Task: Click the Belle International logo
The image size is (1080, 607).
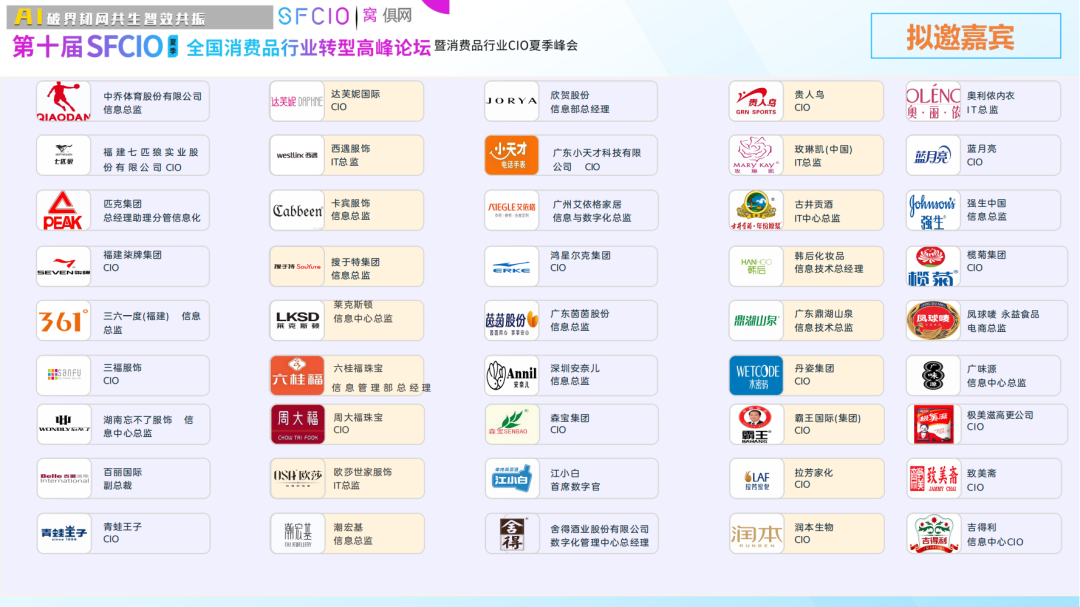Action: pyautogui.click(x=63, y=478)
